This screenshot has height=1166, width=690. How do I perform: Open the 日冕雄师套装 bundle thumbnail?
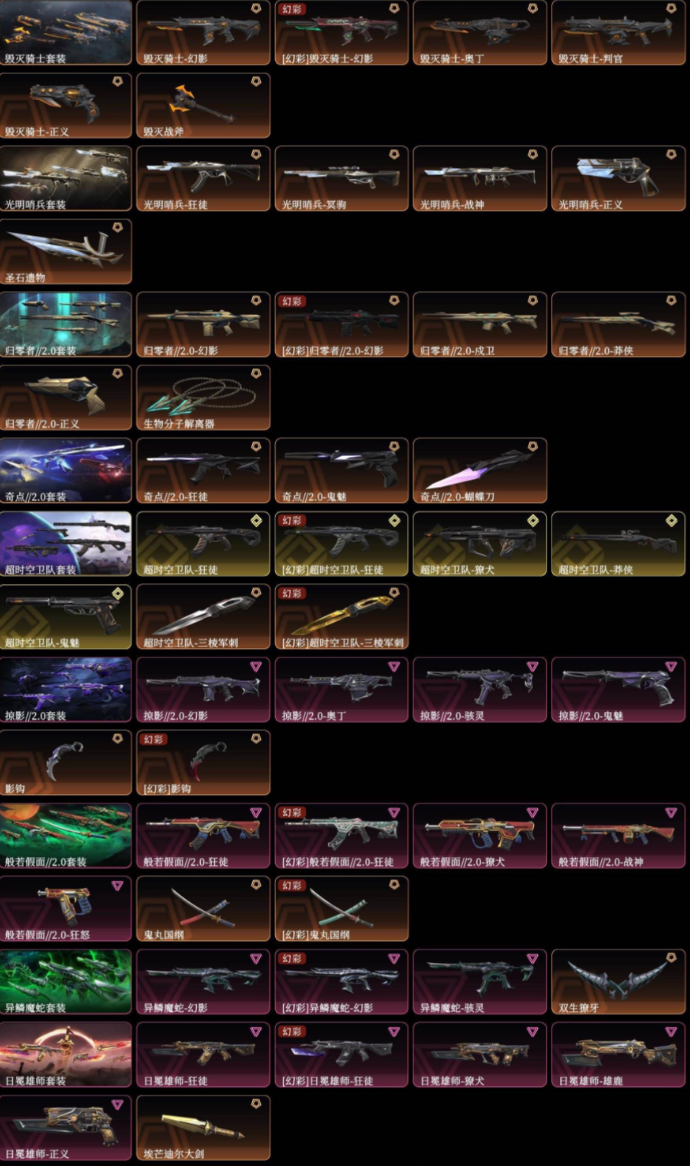tap(65, 1054)
